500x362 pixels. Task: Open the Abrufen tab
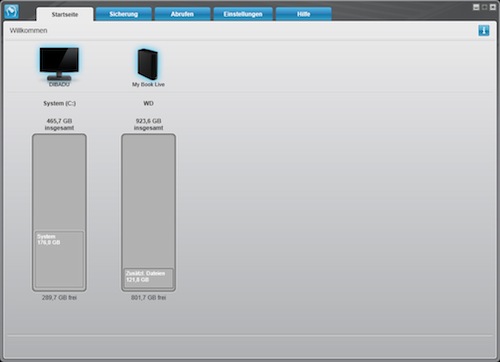(x=182, y=14)
